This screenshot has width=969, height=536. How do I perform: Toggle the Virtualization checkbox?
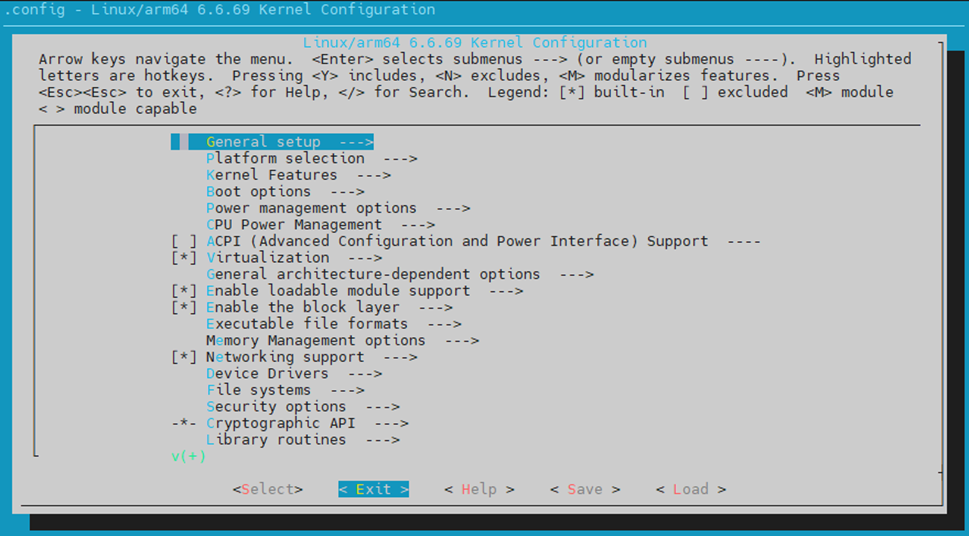pos(184,258)
